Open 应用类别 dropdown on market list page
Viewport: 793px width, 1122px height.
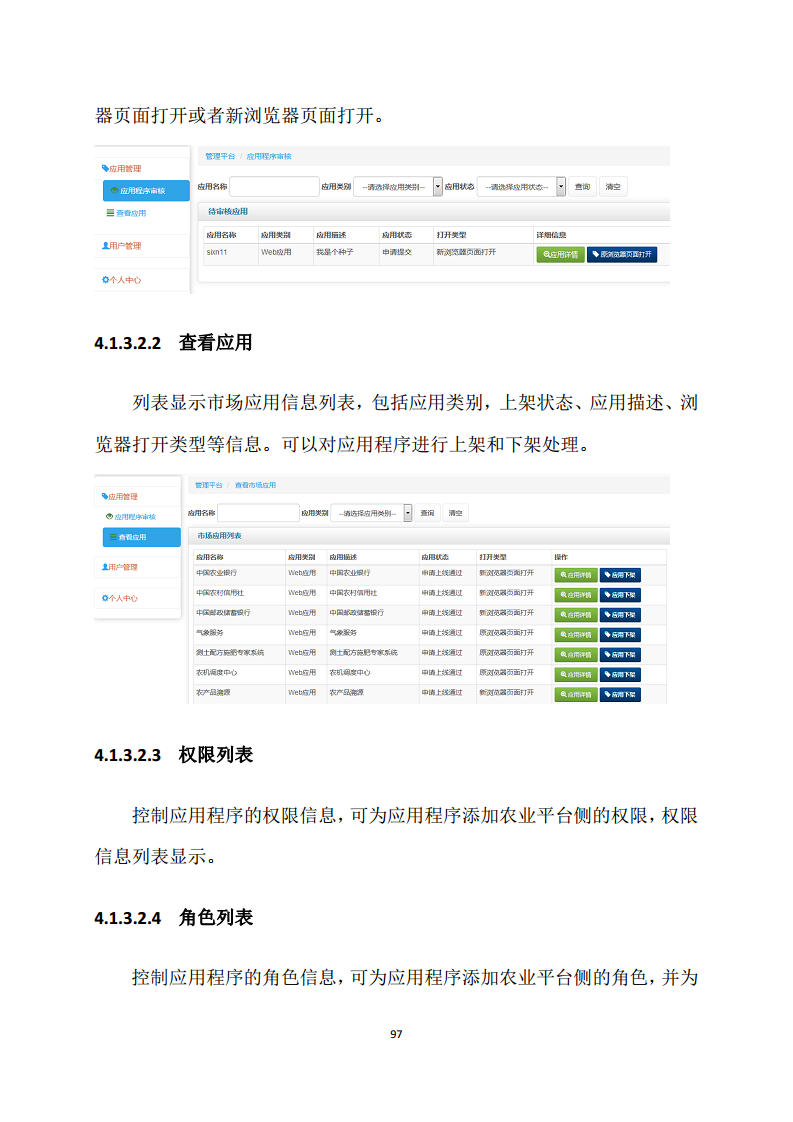371,513
